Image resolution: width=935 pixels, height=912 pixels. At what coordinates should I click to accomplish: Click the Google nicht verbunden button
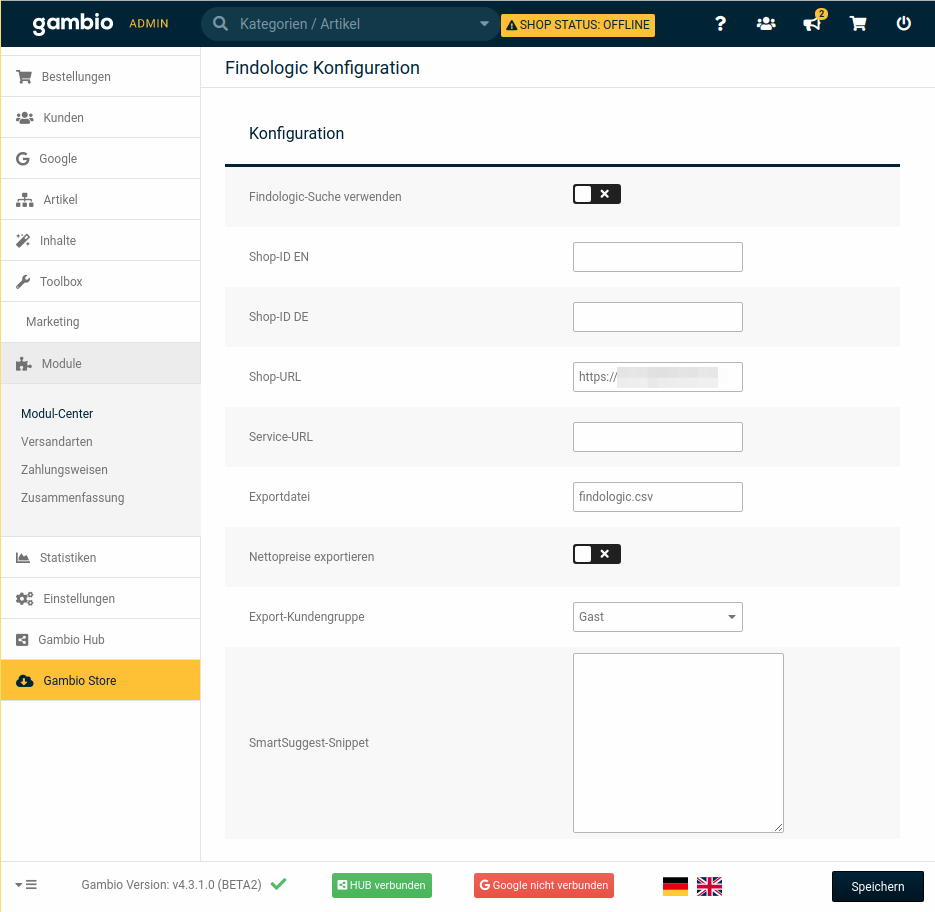tap(543, 886)
